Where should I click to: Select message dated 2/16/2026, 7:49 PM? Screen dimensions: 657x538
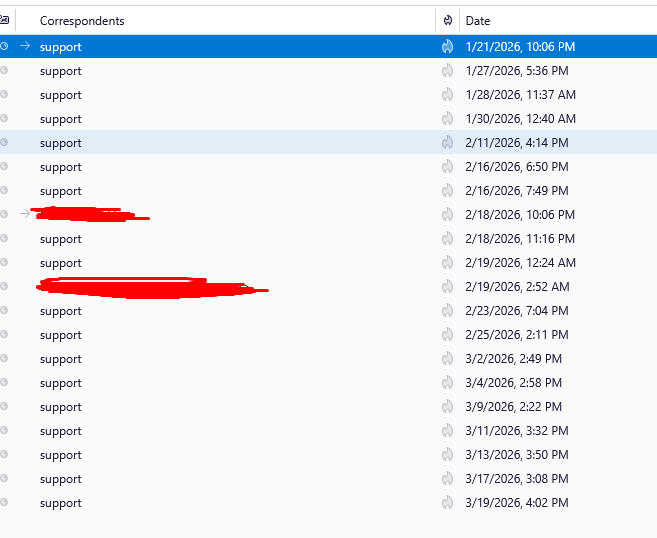point(328,191)
